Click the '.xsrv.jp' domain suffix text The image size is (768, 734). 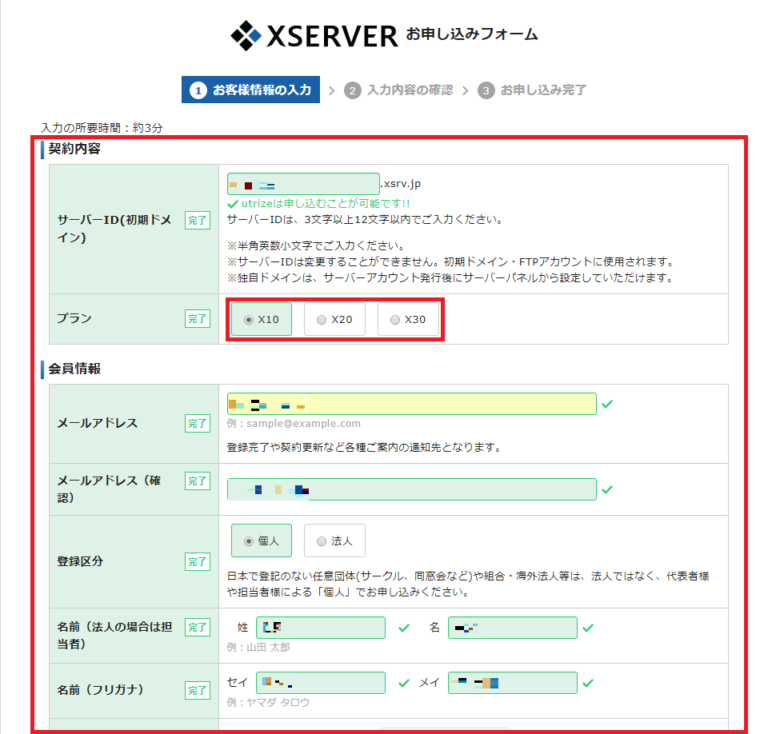[401, 184]
